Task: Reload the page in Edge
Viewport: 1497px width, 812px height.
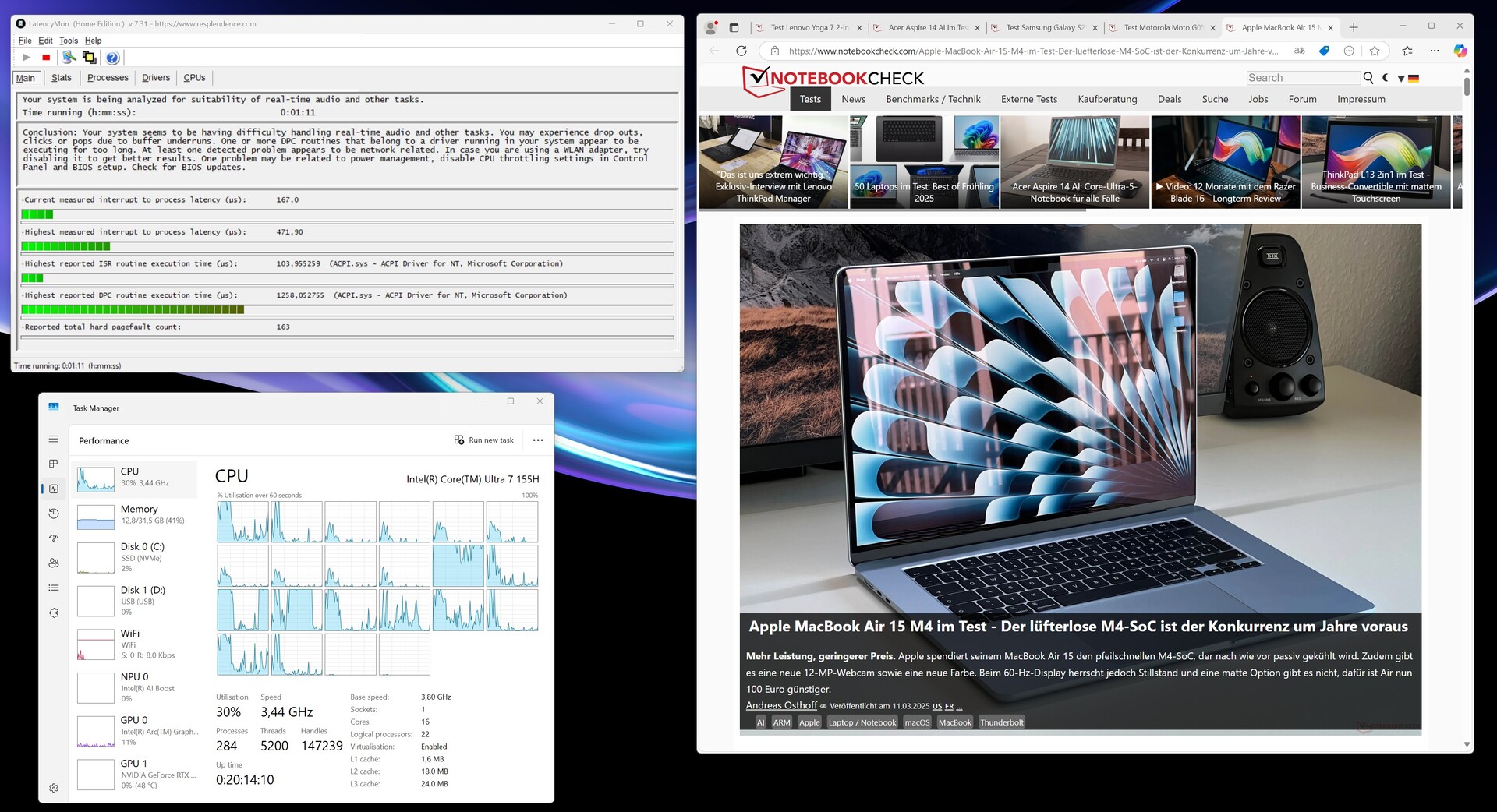Action: 741,51
